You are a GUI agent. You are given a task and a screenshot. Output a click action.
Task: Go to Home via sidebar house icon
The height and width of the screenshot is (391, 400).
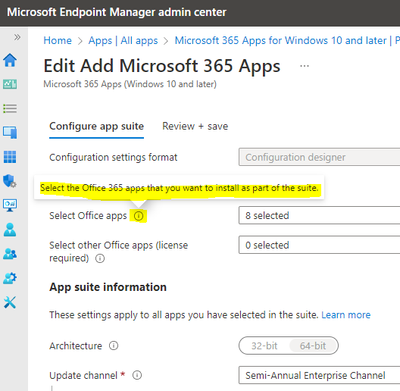tap(10, 60)
